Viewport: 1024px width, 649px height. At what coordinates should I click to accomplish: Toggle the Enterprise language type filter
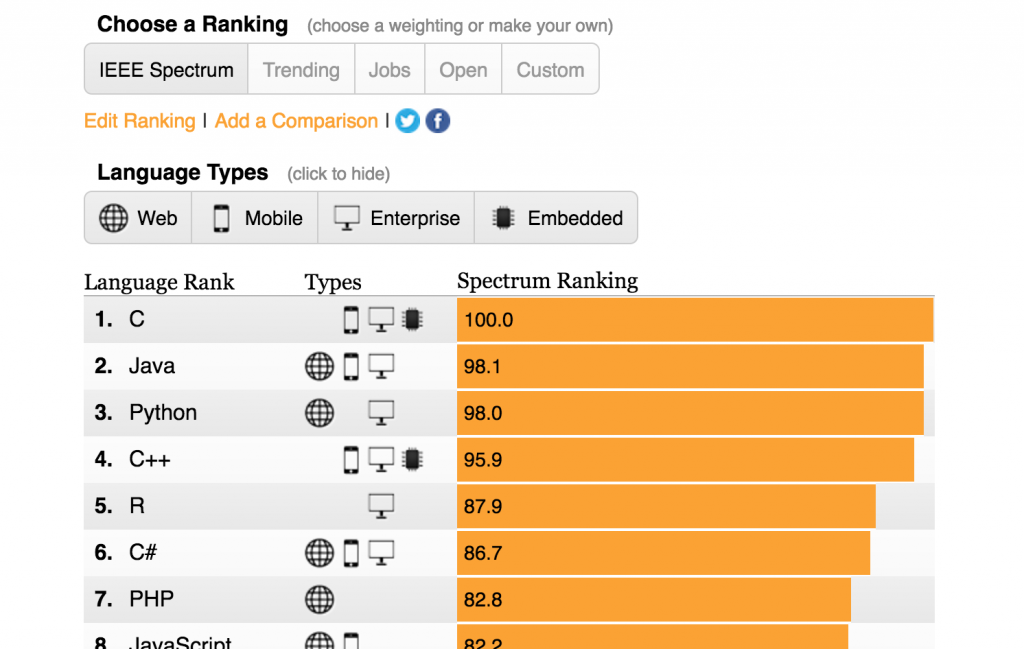(x=396, y=217)
